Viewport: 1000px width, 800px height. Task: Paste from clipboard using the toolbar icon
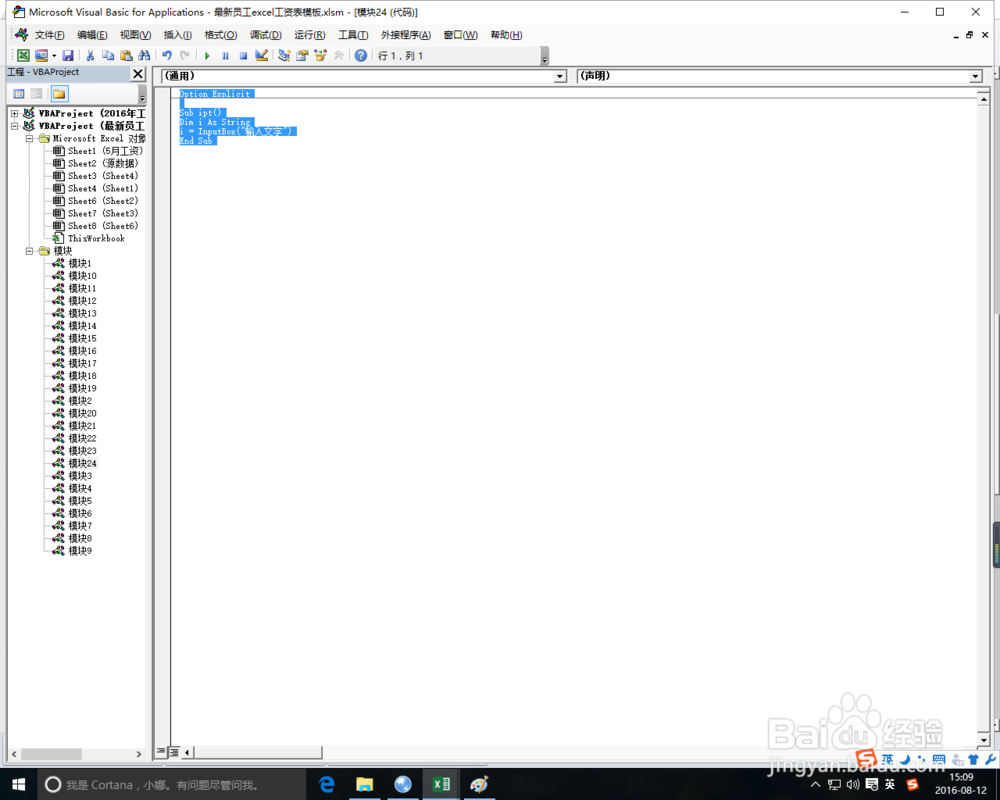(x=126, y=56)
